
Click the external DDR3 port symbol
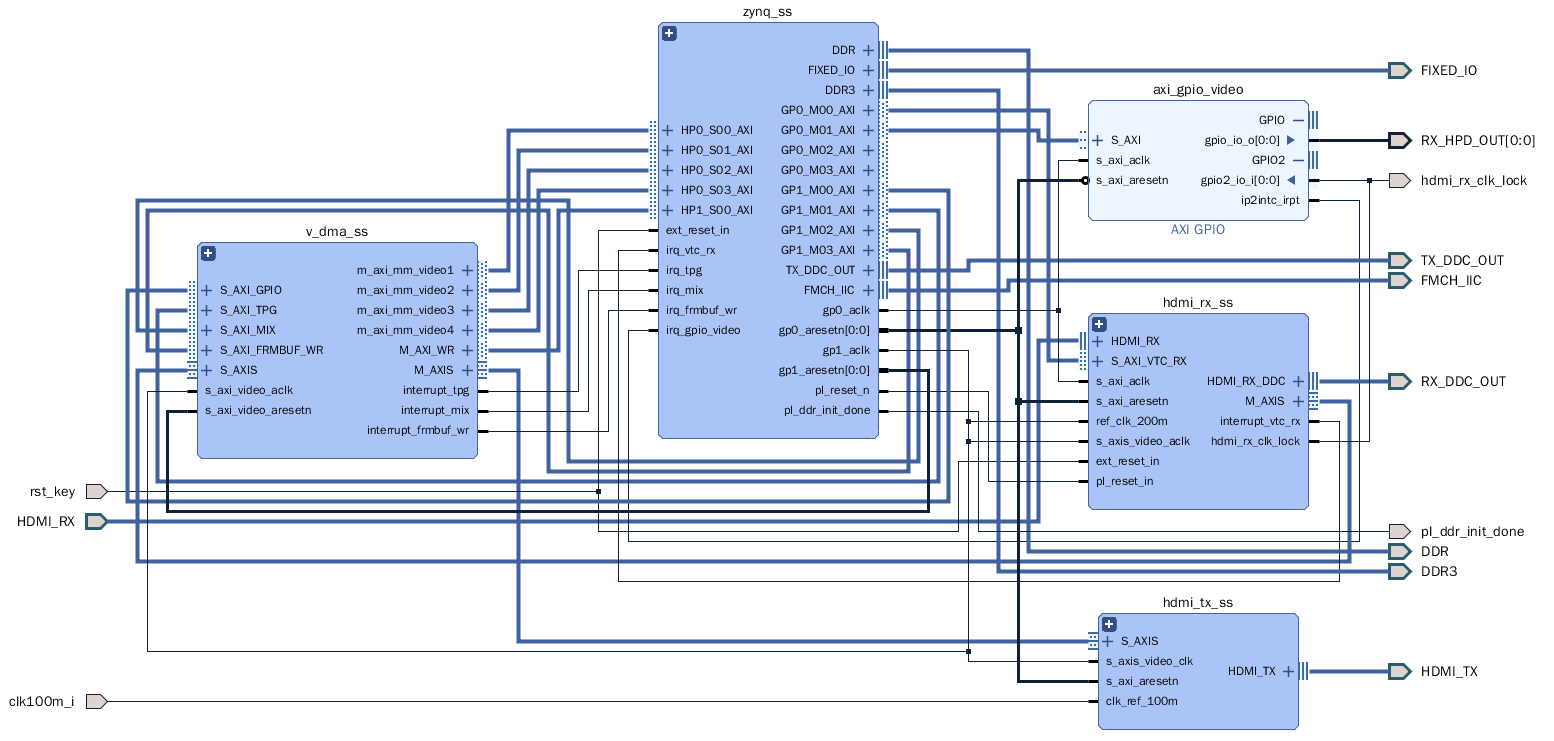(1399, 571)
